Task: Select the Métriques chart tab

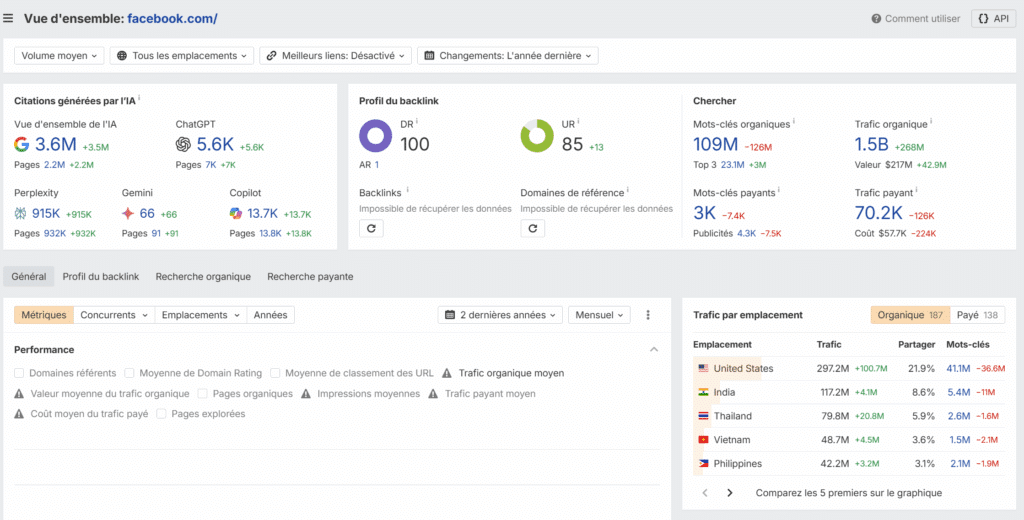Action: [44, 315]
